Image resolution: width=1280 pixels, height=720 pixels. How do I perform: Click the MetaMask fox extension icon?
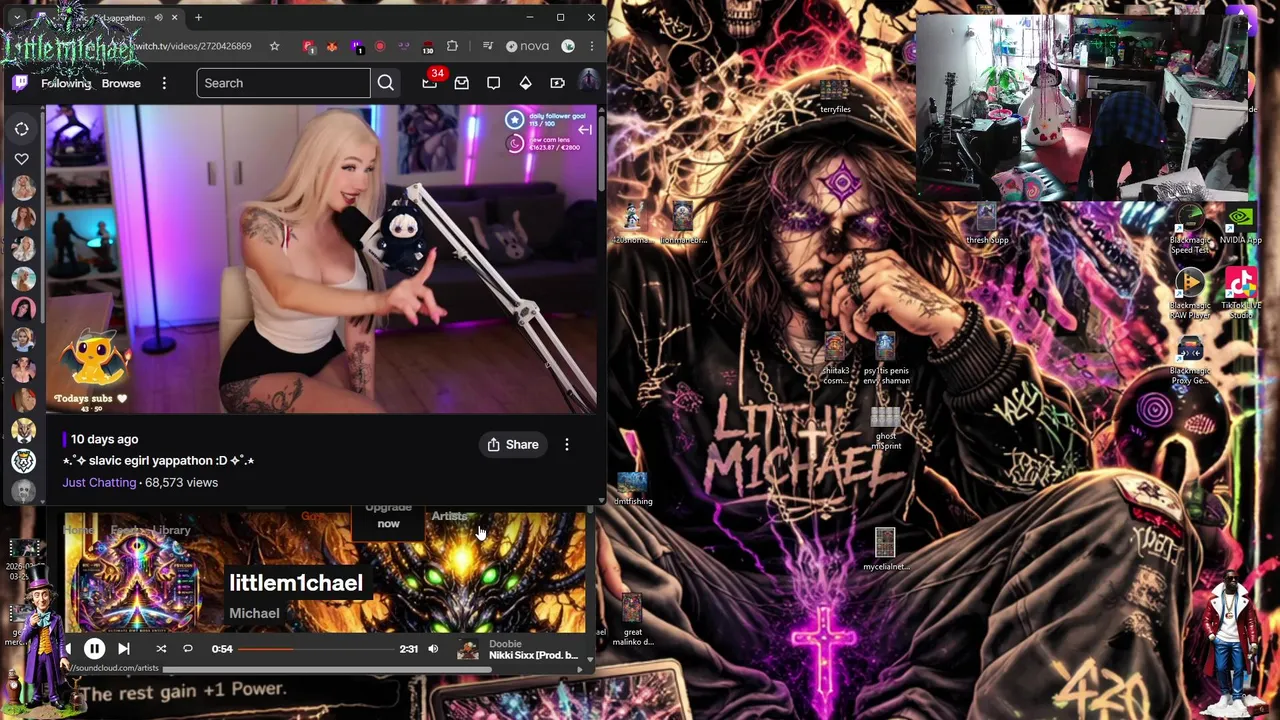point(332,46)
